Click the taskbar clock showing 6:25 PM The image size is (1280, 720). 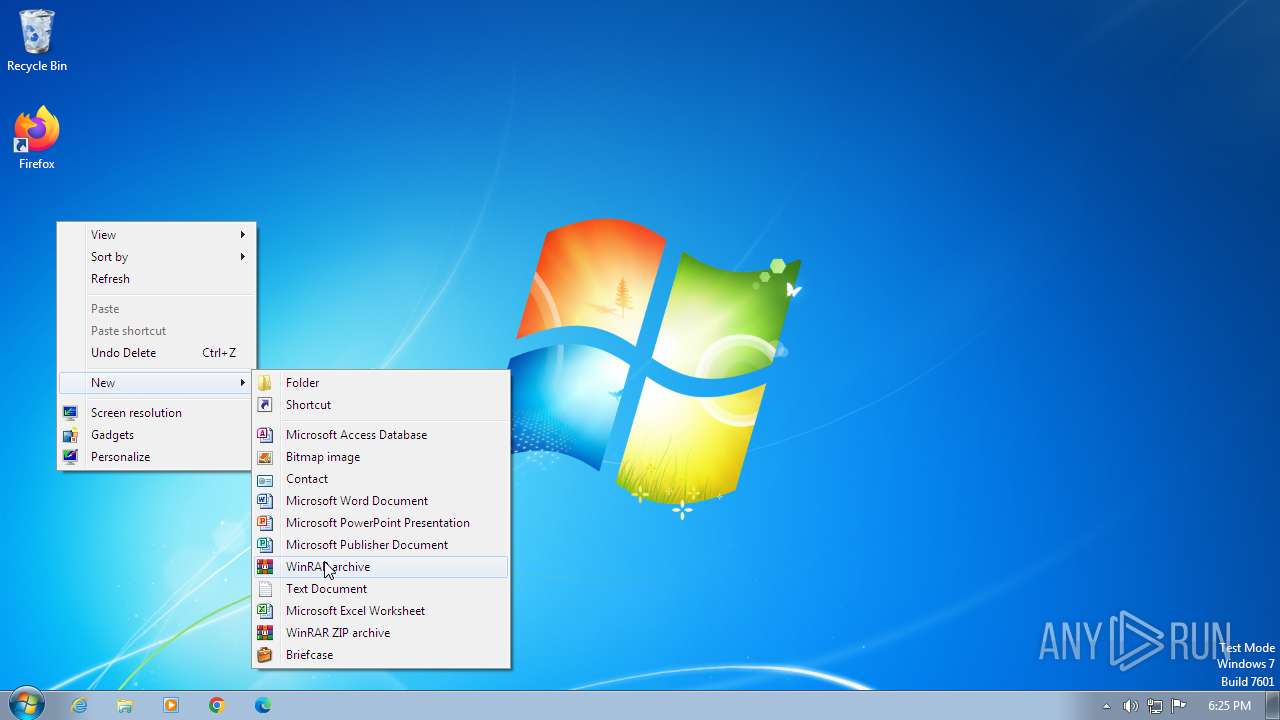(1229, 706)
